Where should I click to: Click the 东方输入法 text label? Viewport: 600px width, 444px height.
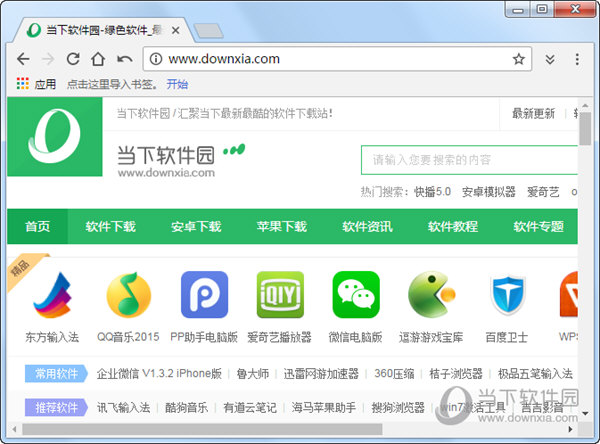[52, 337]
